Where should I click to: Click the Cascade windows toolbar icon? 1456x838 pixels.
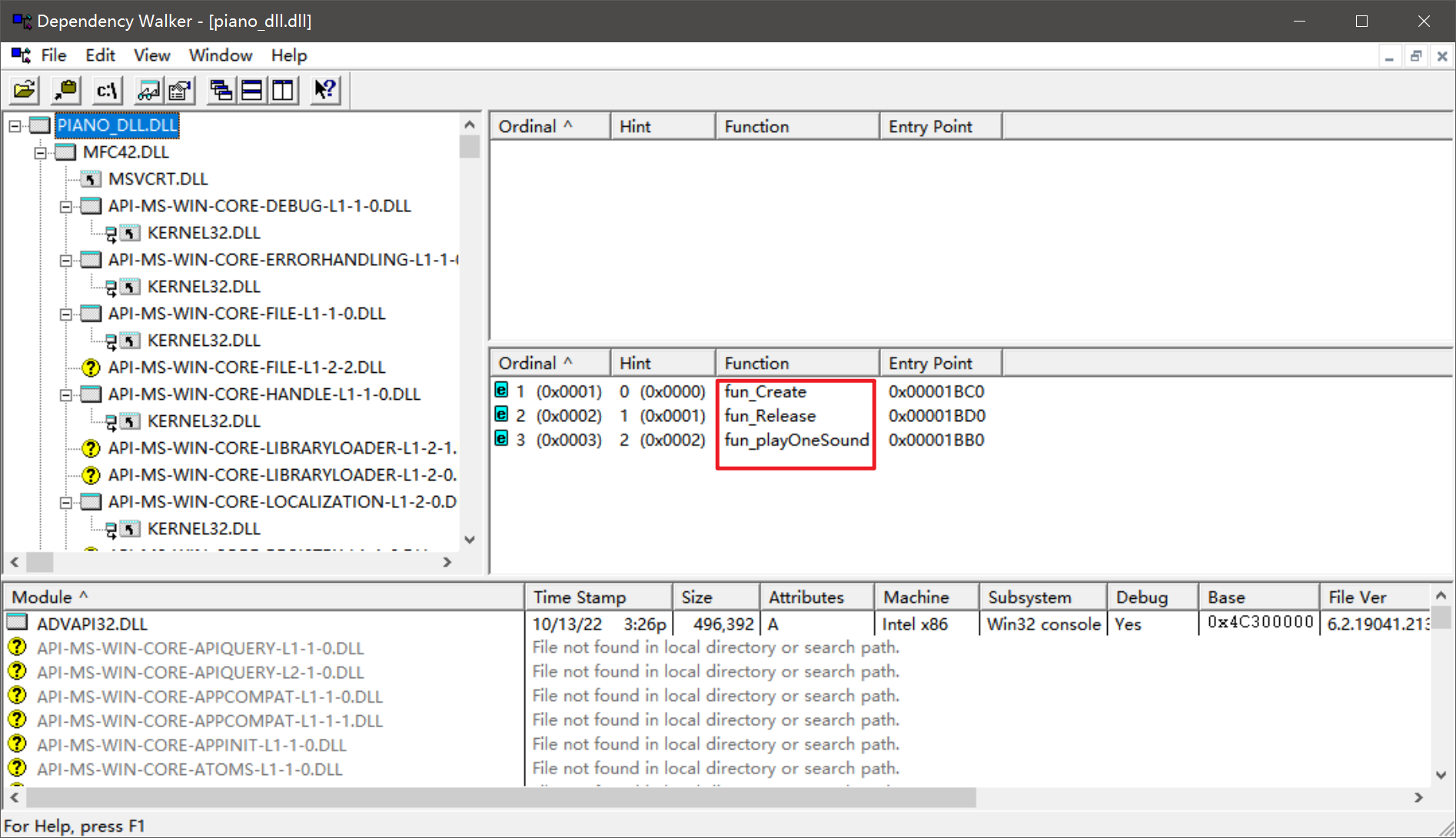(221, 91)
